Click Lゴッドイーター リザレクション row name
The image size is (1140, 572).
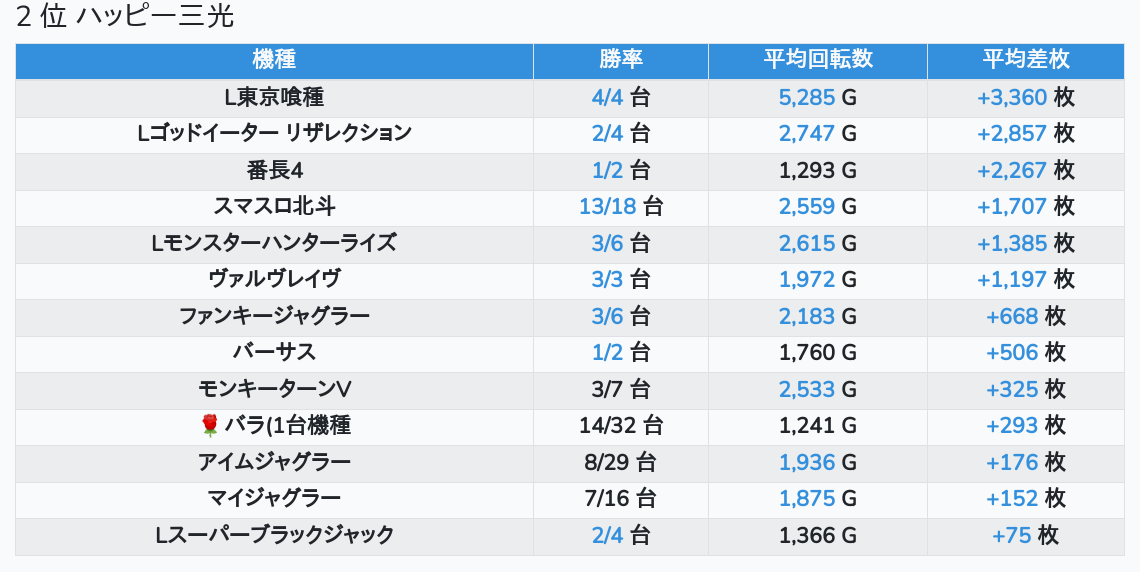coord(274,133)
